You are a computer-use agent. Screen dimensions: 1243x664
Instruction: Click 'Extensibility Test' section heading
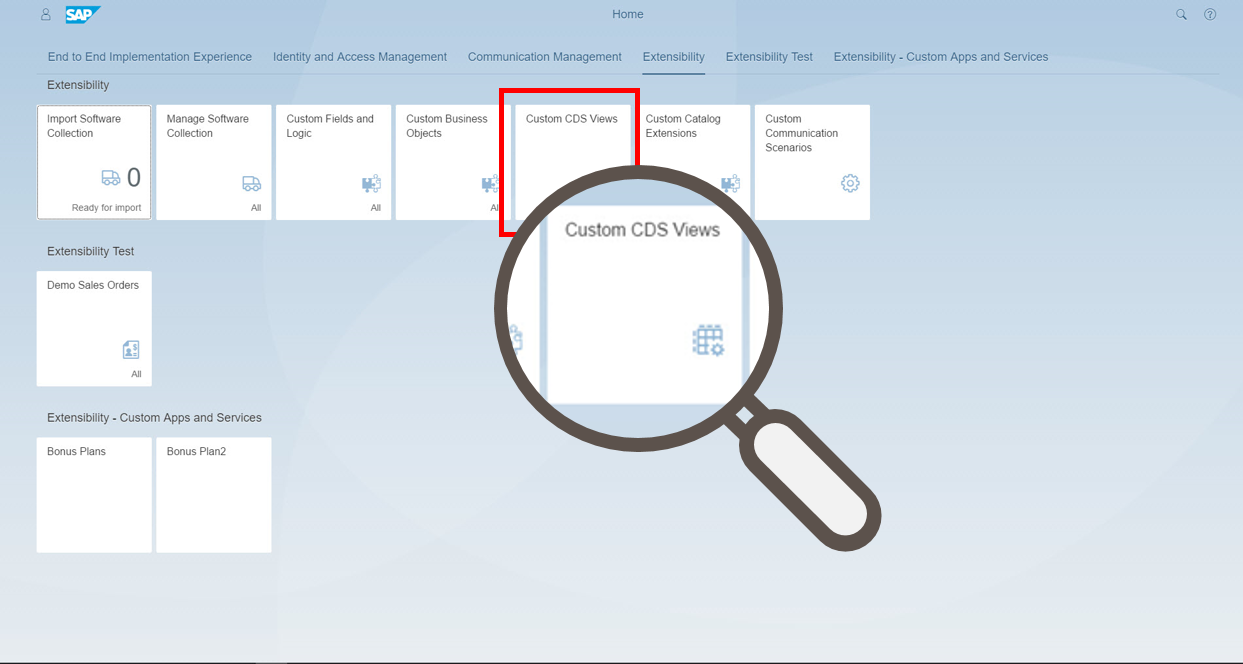[91, 252]
